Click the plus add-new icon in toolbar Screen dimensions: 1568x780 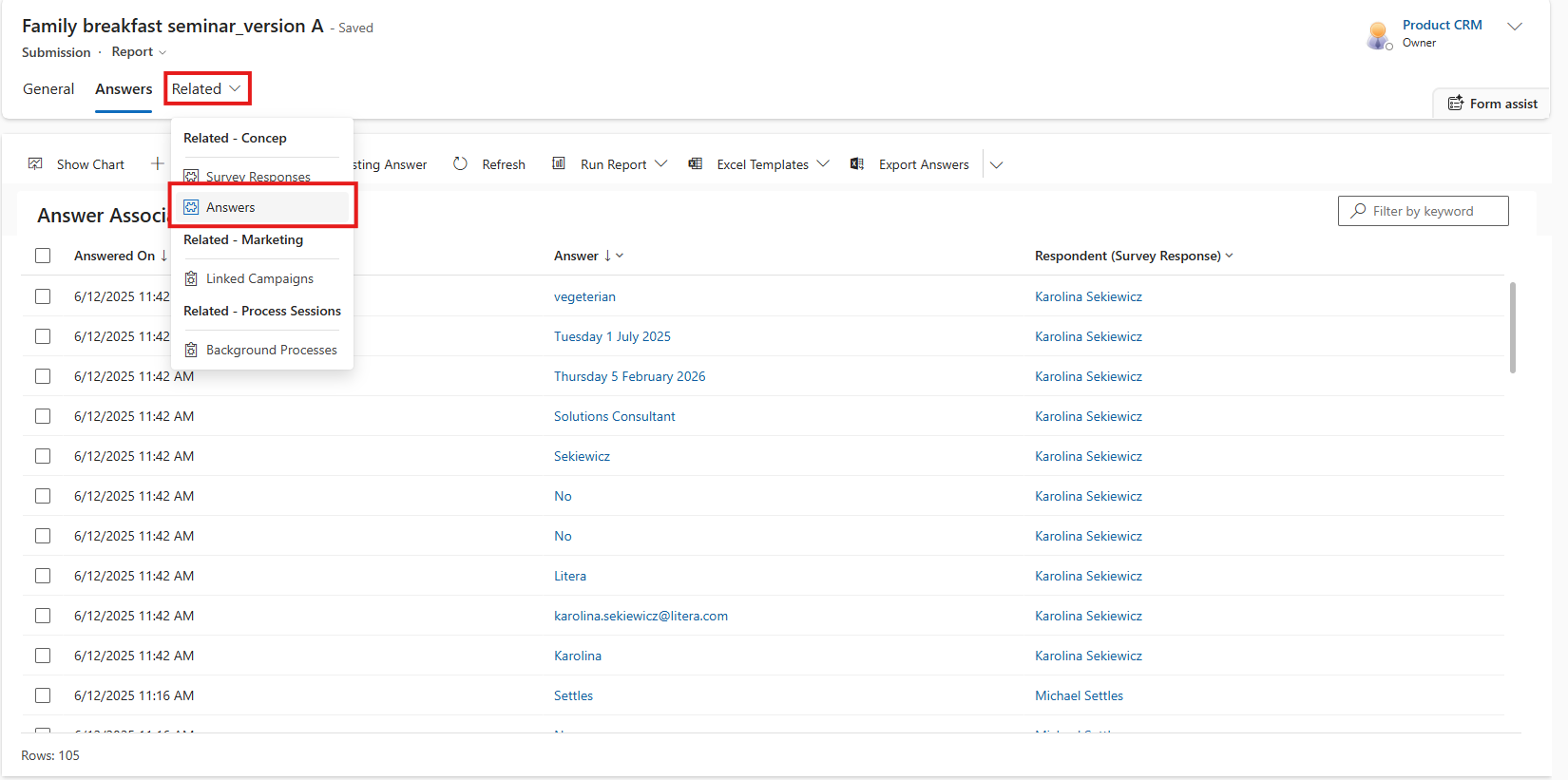point(158,163)
